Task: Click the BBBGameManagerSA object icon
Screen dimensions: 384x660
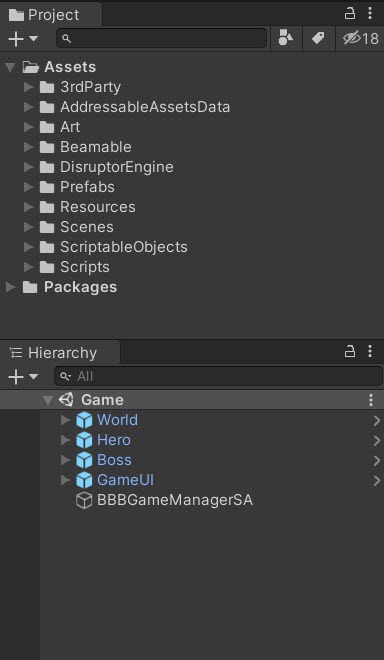Action: [x=84, y=500]
